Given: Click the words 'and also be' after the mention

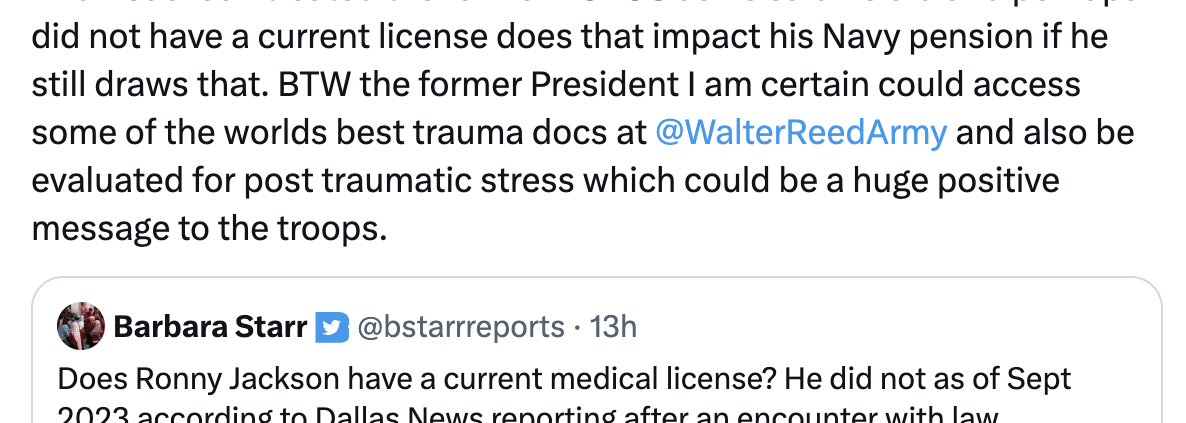Looking at the screenshot, I should click(x=1049, y=133).
